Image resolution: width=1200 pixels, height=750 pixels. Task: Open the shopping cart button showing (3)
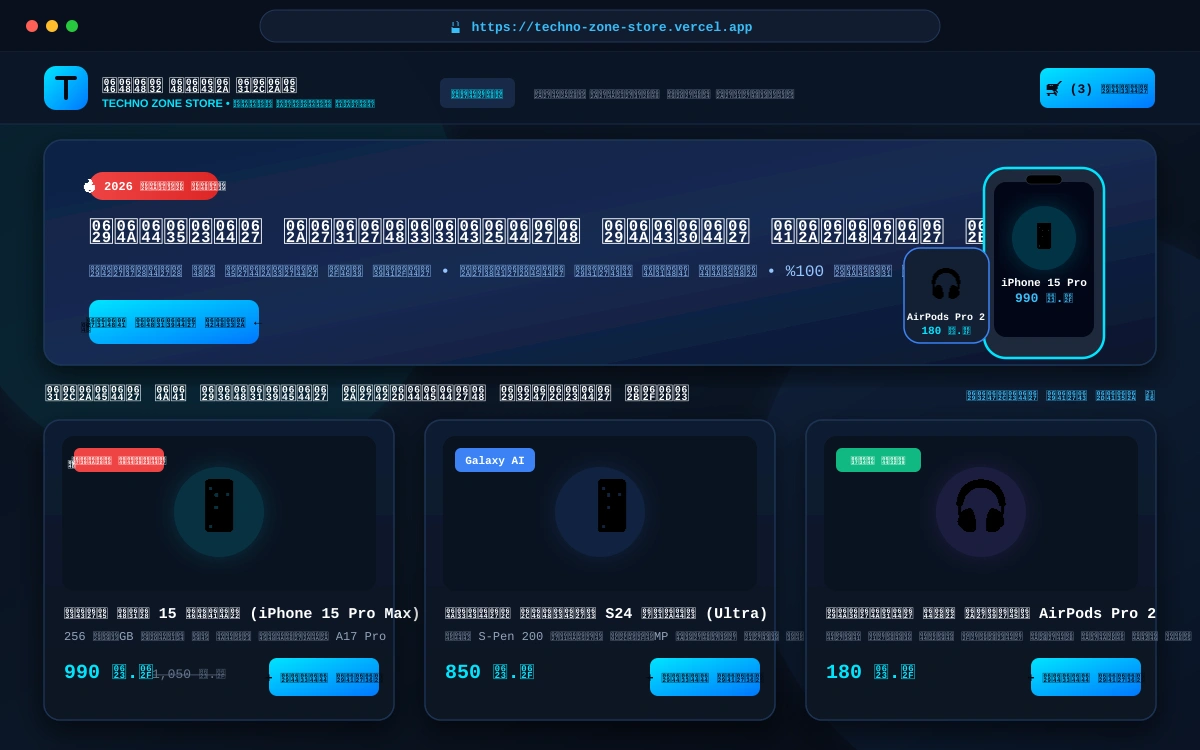(1097, 88)
